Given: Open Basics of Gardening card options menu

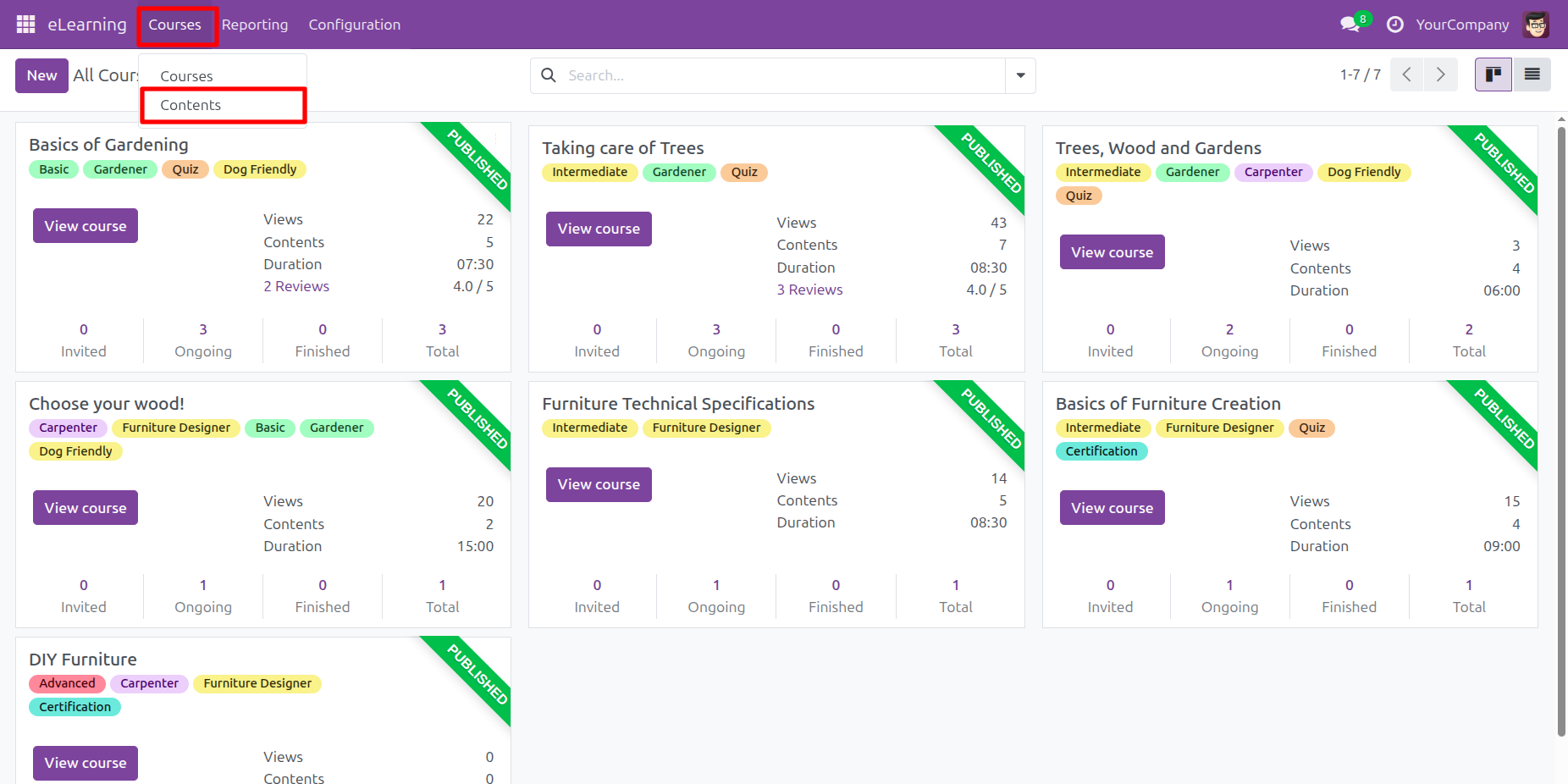Looking at the screenshot, I should 496,137.
